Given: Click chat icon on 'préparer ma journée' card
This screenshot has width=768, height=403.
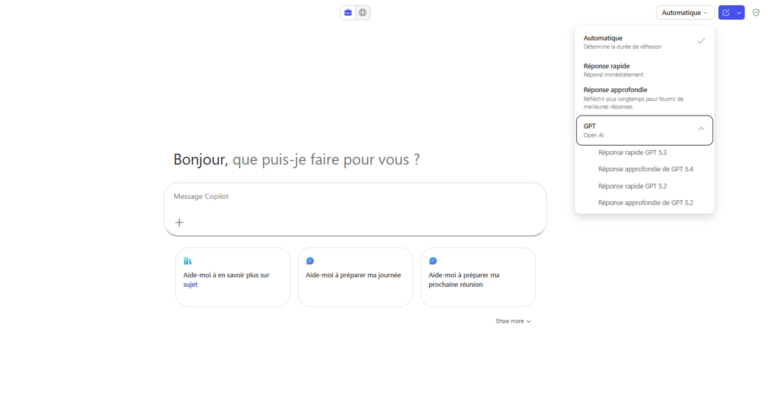Looking at the screenshot, I should [x=310, y=261].
